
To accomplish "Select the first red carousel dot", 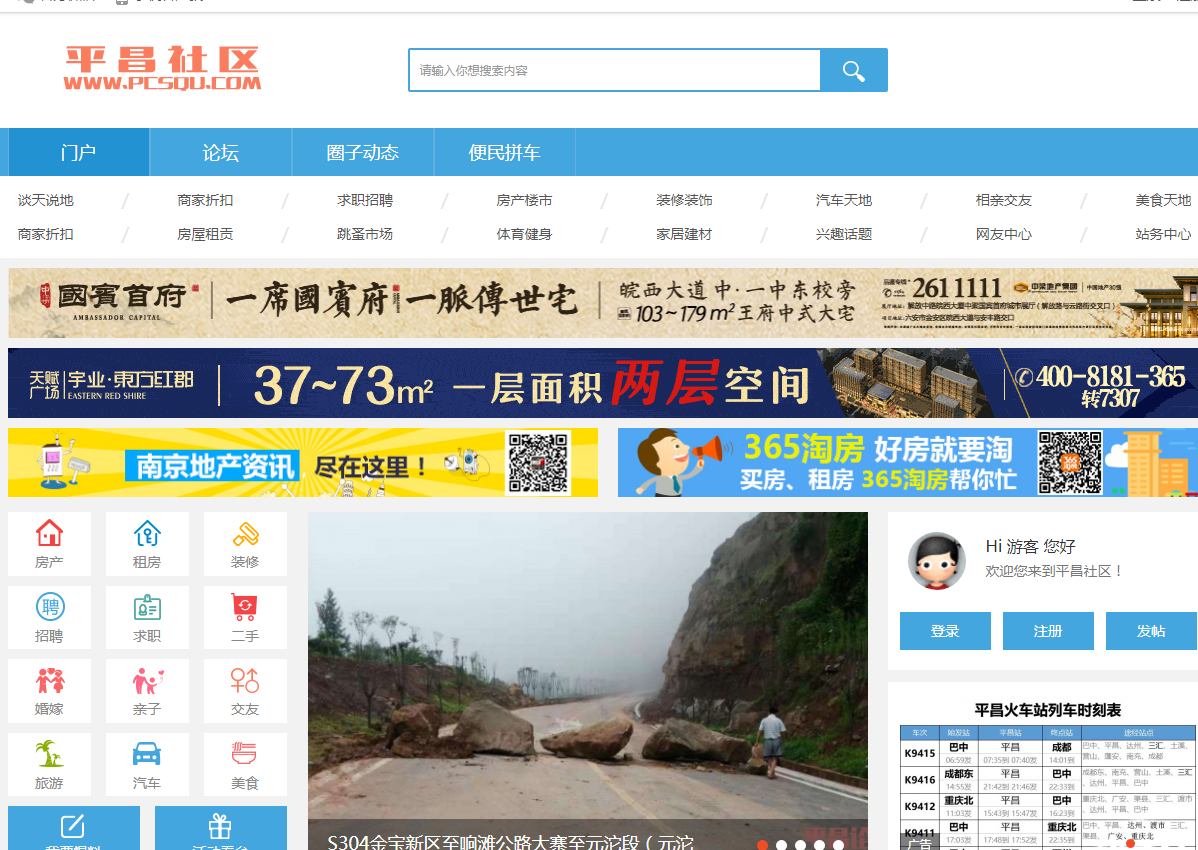I will 763,845.
